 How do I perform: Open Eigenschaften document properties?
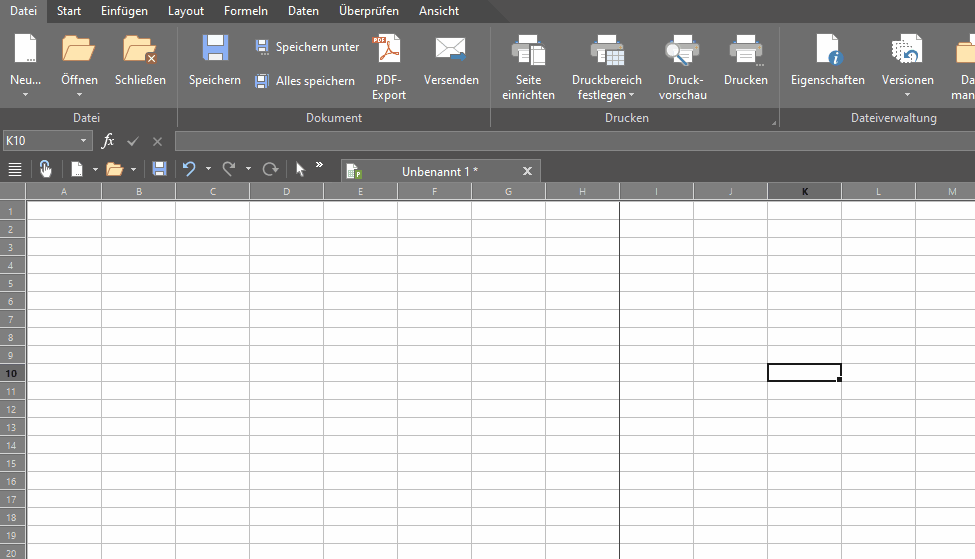[x=827, y=50]
